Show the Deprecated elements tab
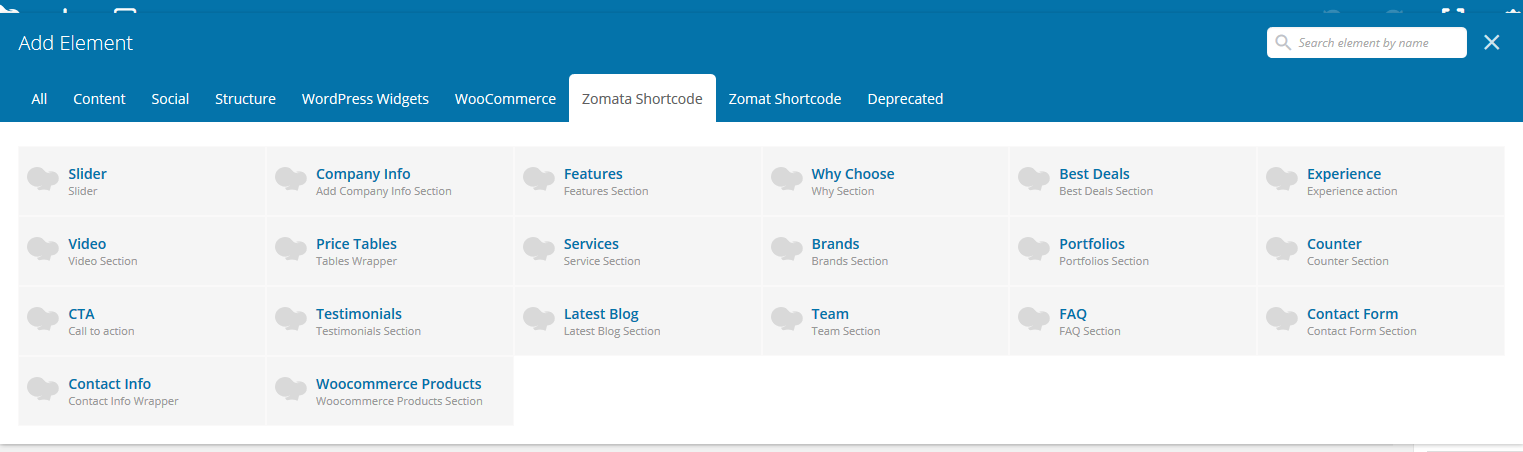Image resolution: width=1523 pixels, height=452 pixels. (905, 99)
